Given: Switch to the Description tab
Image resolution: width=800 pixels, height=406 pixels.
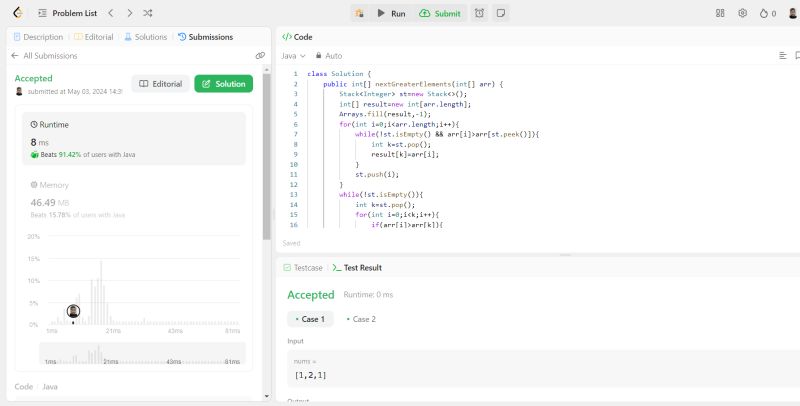Looking at the screenshot, I should tap(38, 37).
